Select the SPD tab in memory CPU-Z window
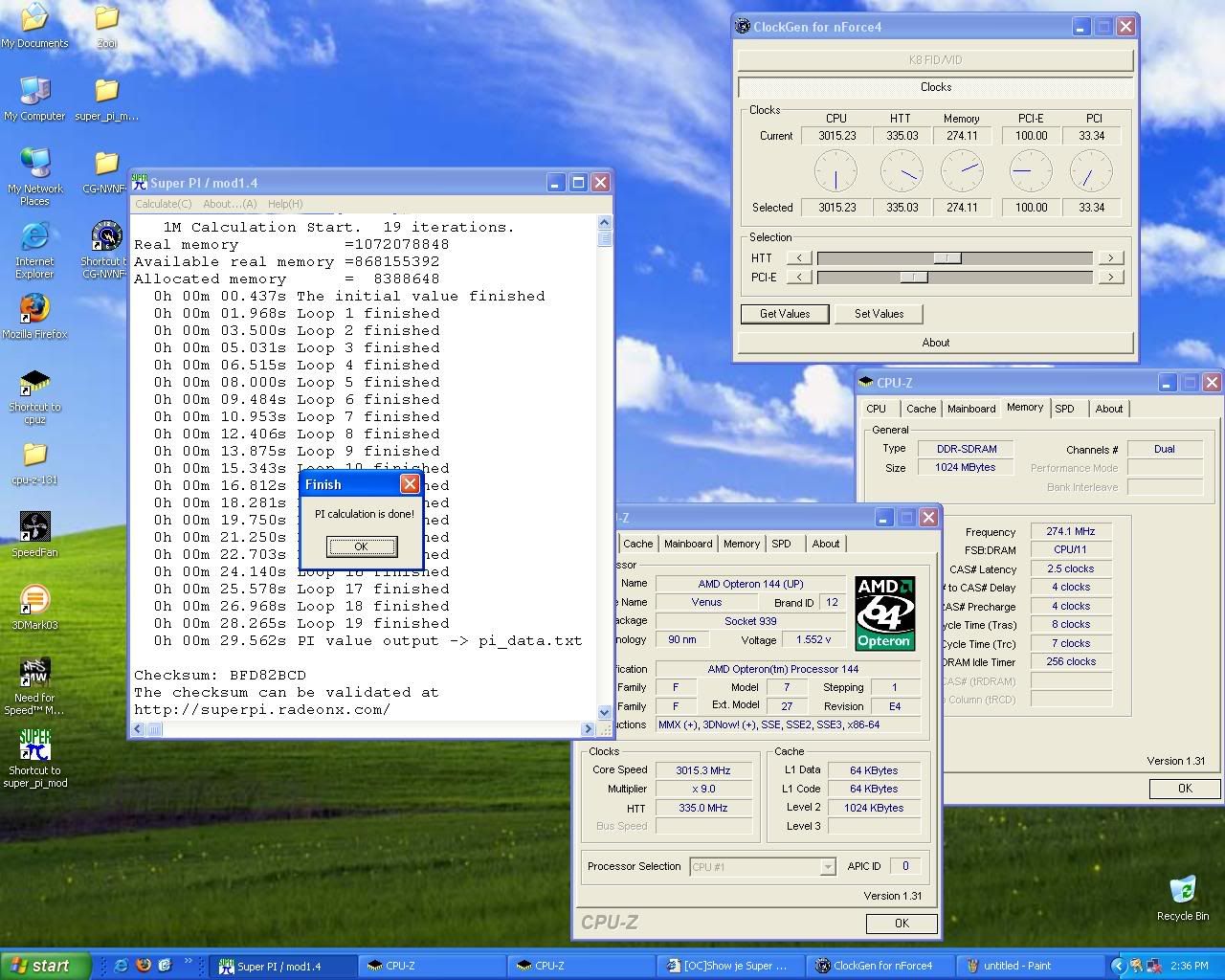 (1064, 409)
